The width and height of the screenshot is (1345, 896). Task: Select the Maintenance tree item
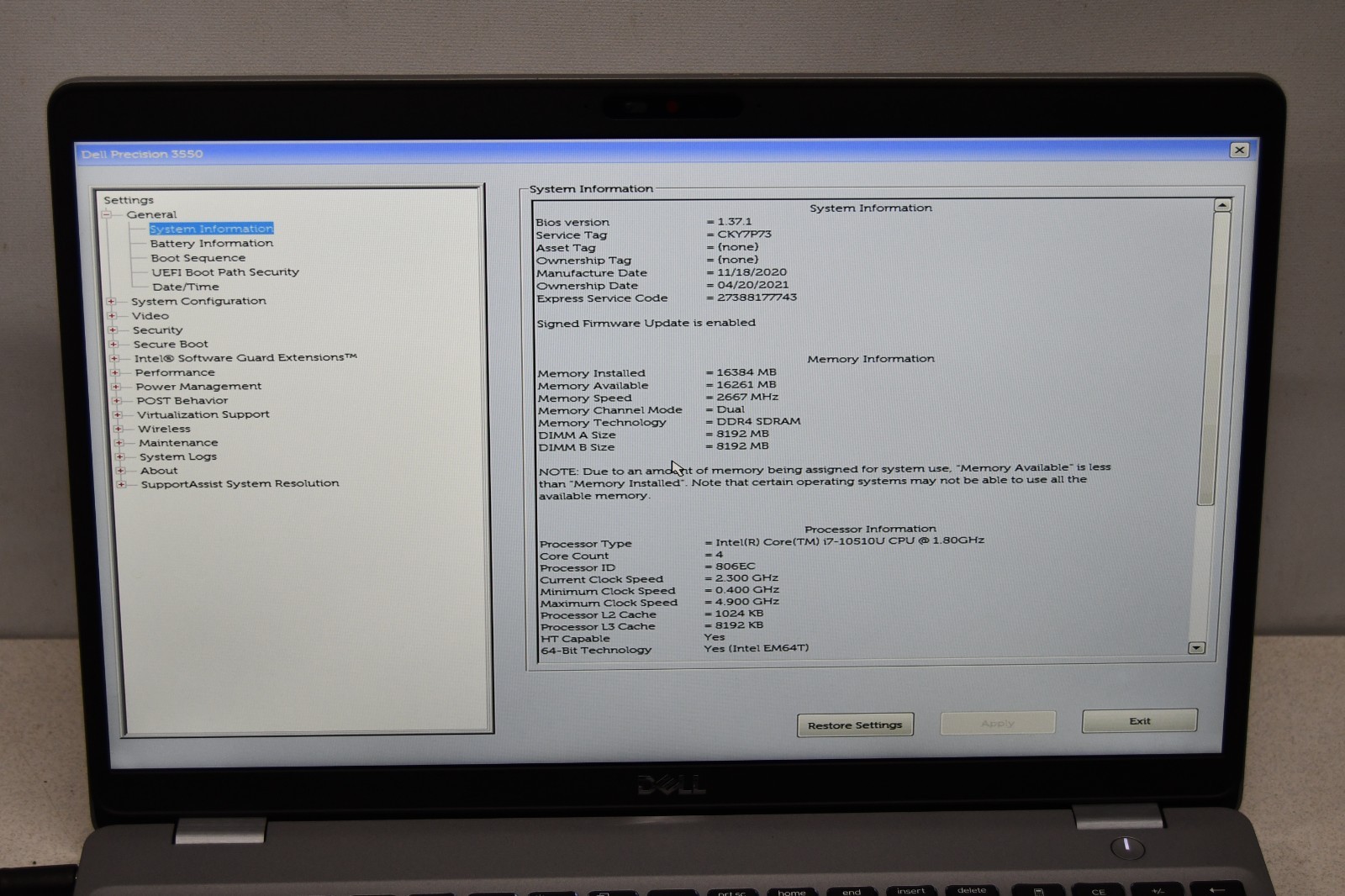click(178, 443)
